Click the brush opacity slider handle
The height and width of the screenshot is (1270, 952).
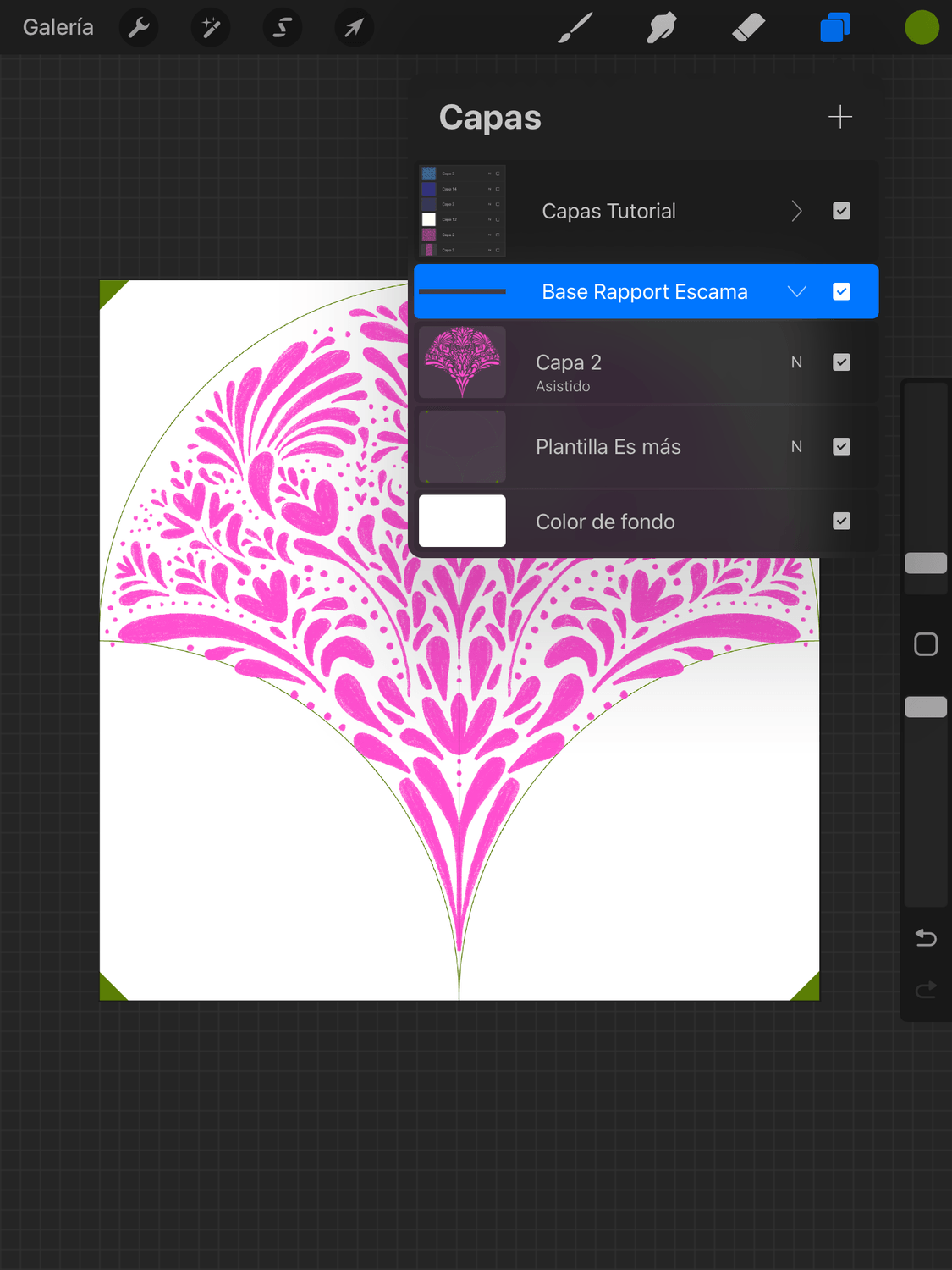(926, 707)
